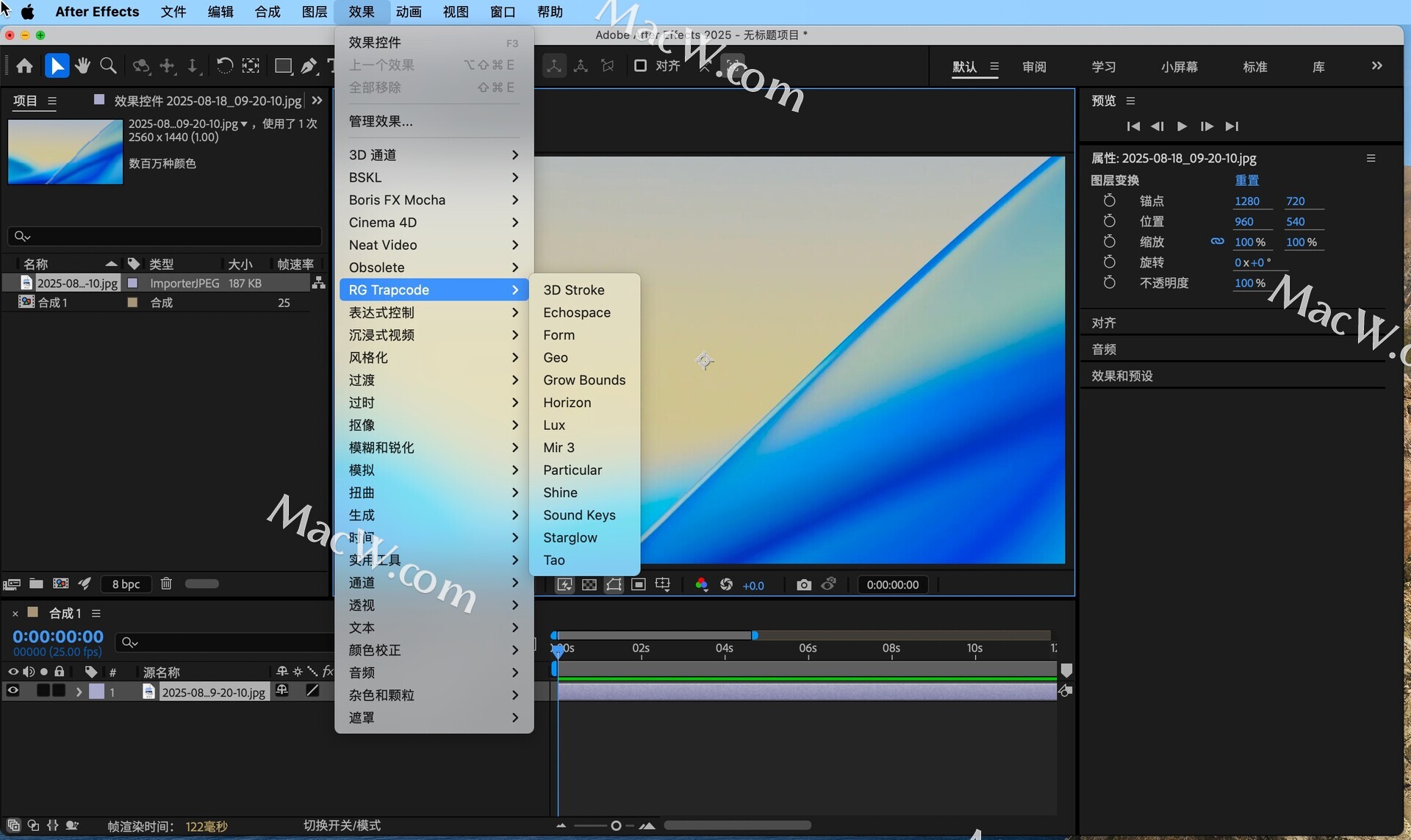This screenshot has height=840, width=1411.
Task: Expand the 3D 通道 submenu
Action: coord(434,155)
